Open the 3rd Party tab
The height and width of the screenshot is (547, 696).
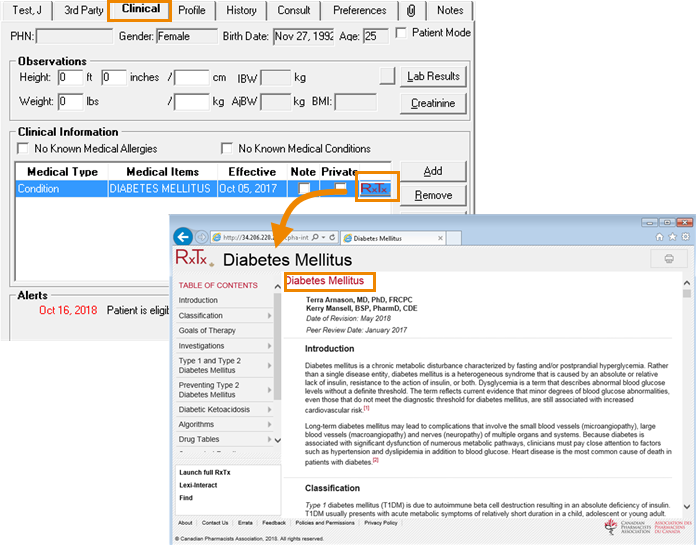(84, 11)
